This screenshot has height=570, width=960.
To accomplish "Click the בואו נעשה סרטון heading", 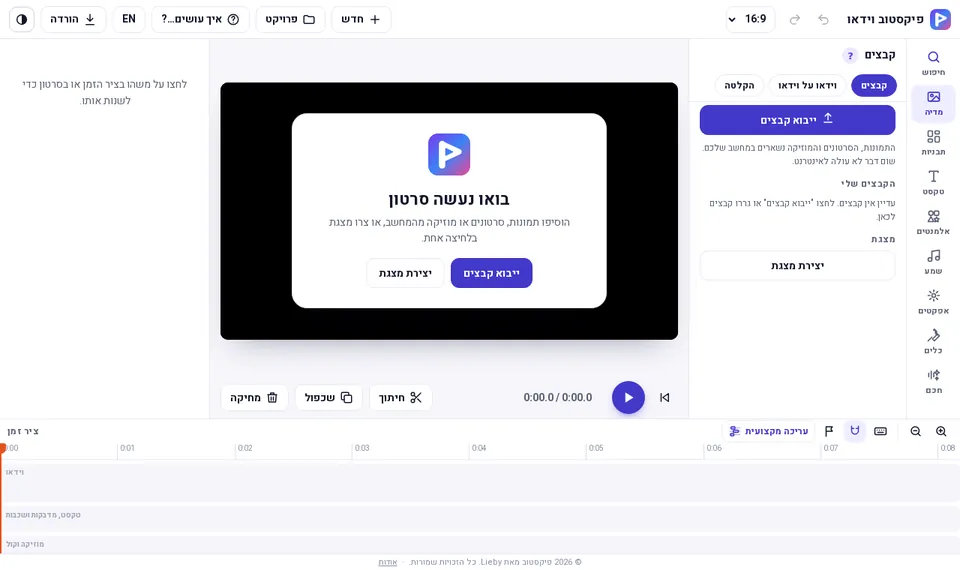I will pyautogui.click(x=449, y=199).
